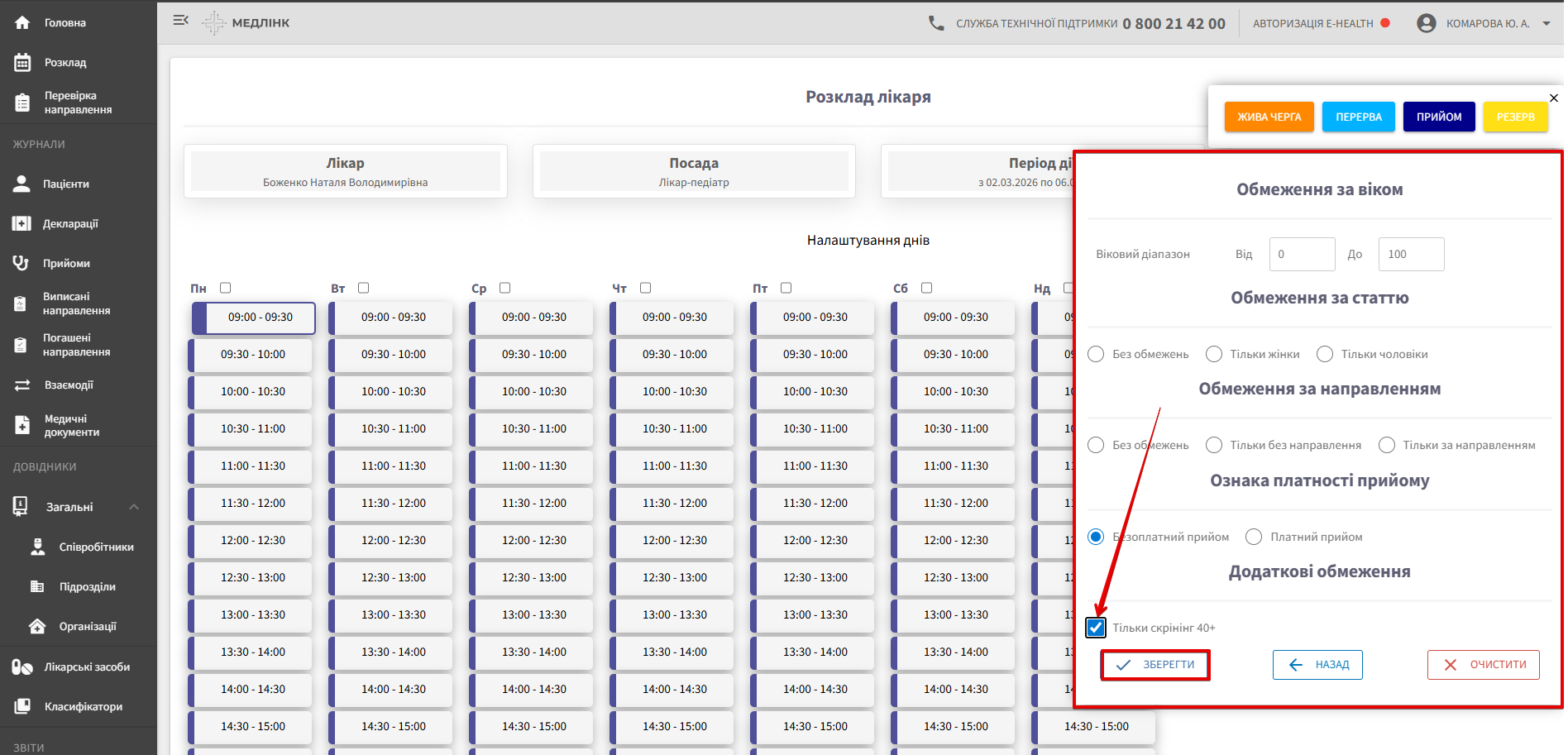Uncheck the Тільки скринінг 40+ checkbox
The height and width of the screenshot is (755, 1568).
[1096, 628]
